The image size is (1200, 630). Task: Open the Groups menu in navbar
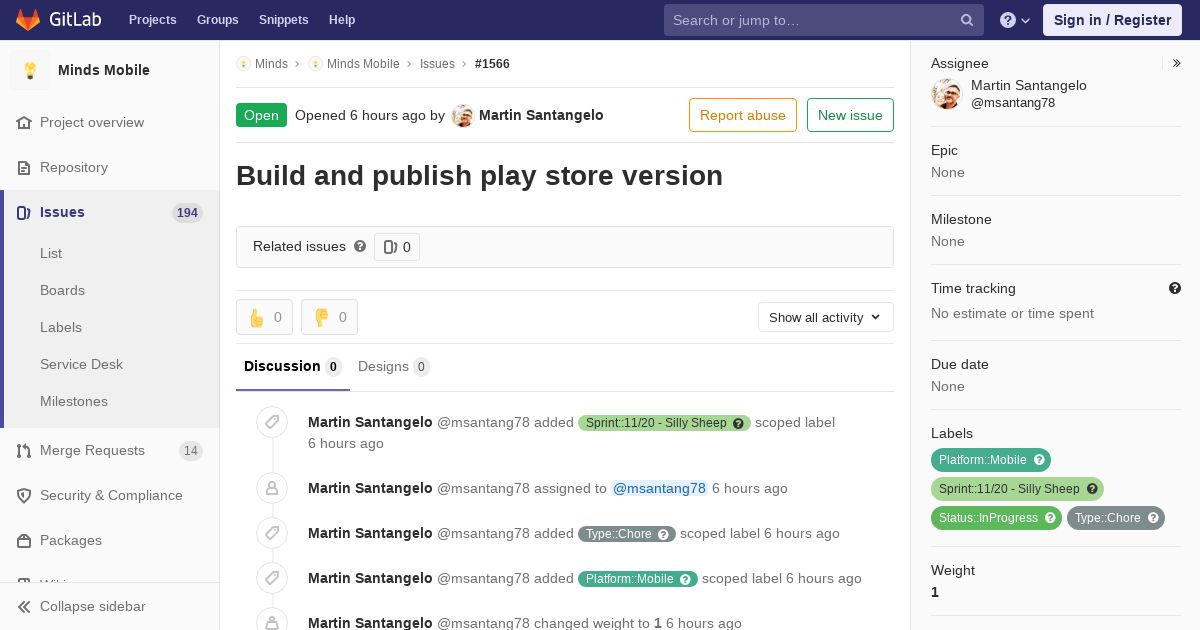point(217,20)
